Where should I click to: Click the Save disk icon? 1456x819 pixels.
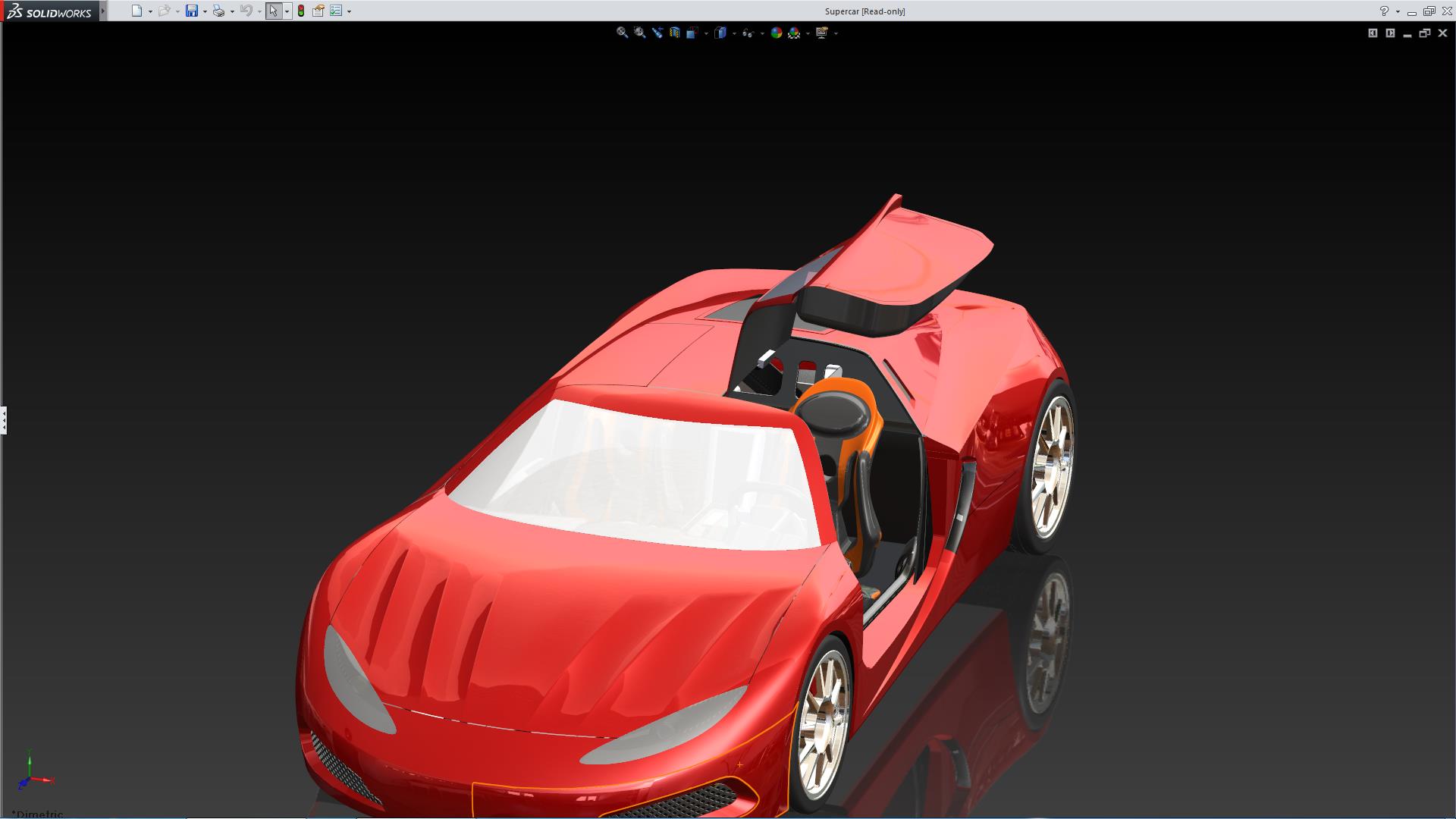pos(192,11)
